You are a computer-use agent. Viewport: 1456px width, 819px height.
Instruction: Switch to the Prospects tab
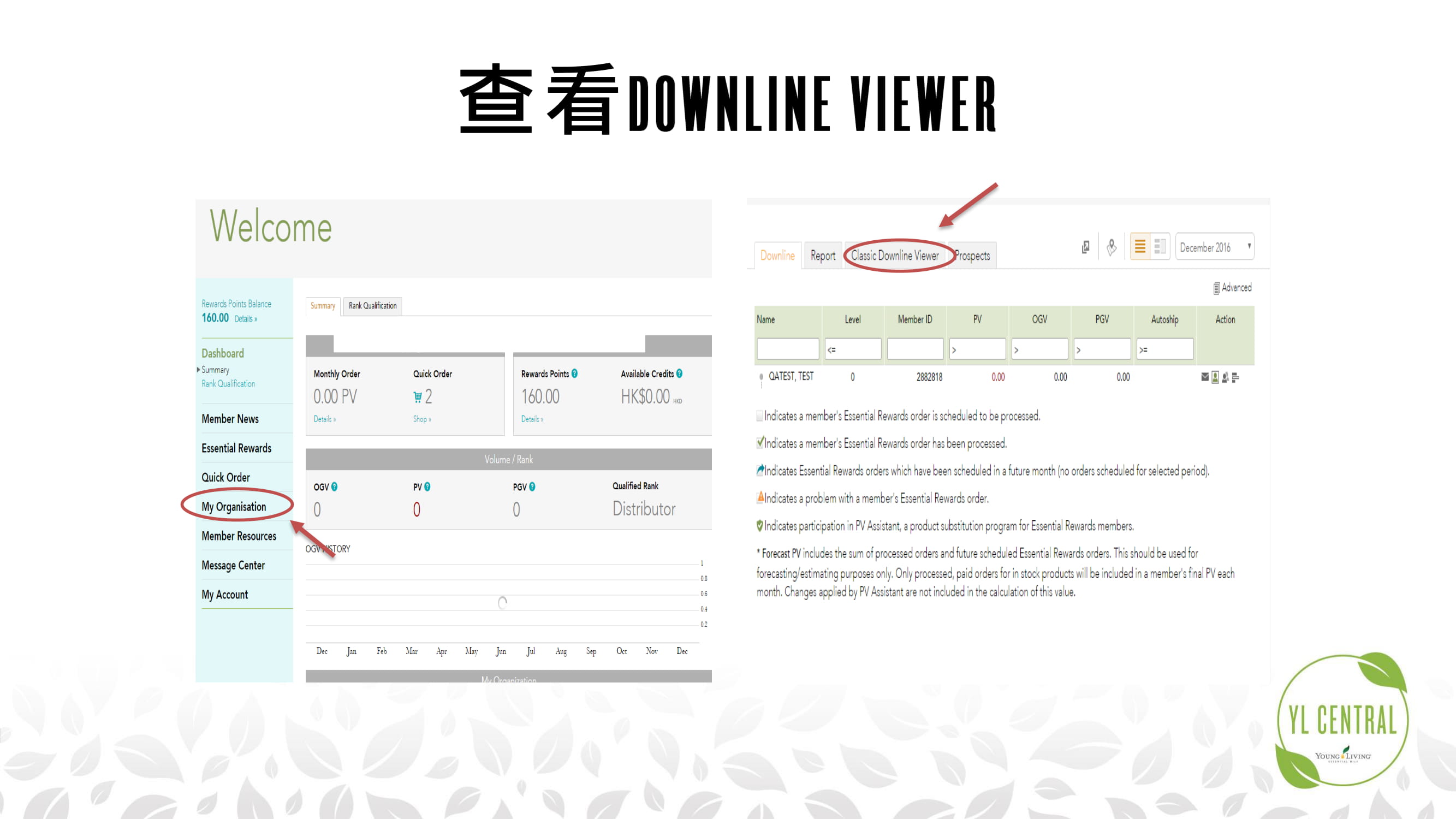coord(972,256)
